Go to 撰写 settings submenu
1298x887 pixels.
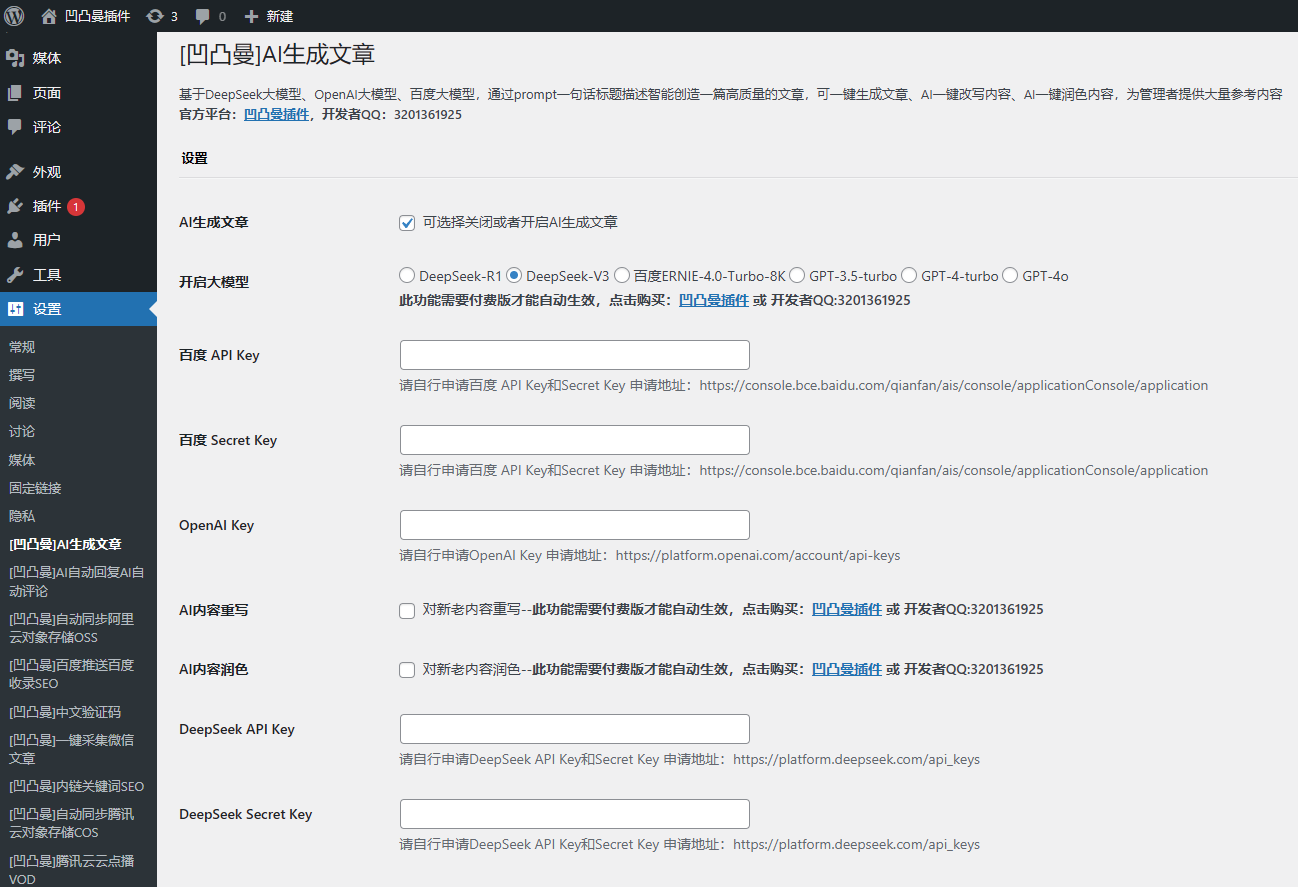coord(22,375)
